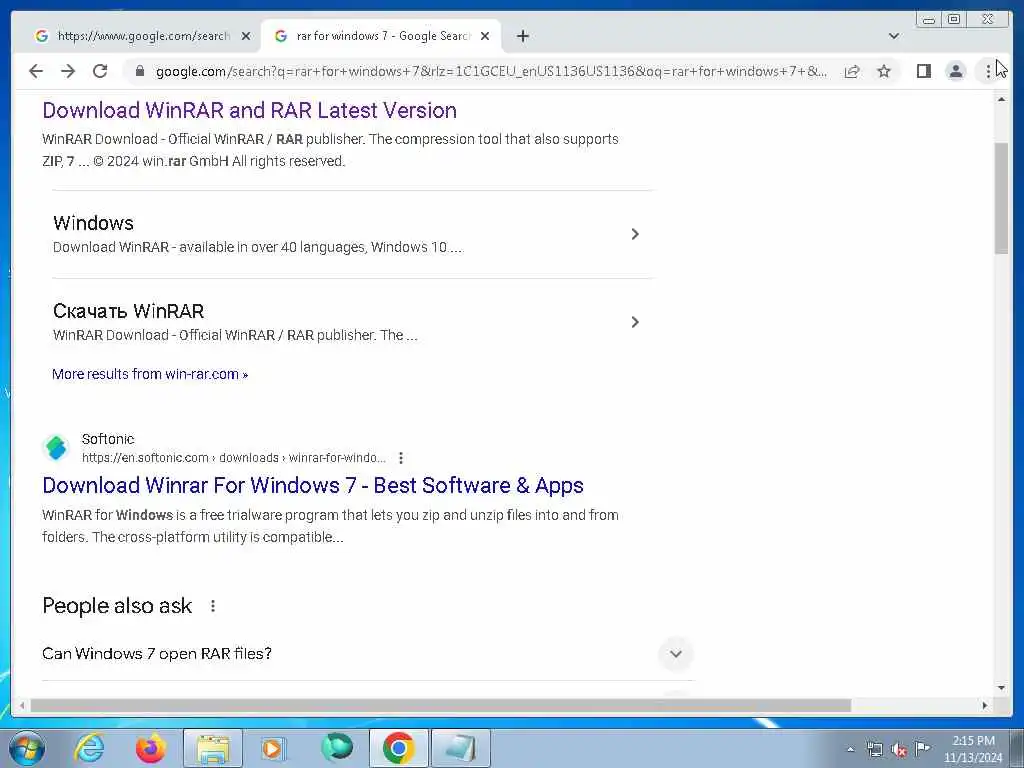The height and width of the screenshot is (768, 1024).
Task: Click the en.softonic.com breadcrumb URL
Action: coord(234,458)
